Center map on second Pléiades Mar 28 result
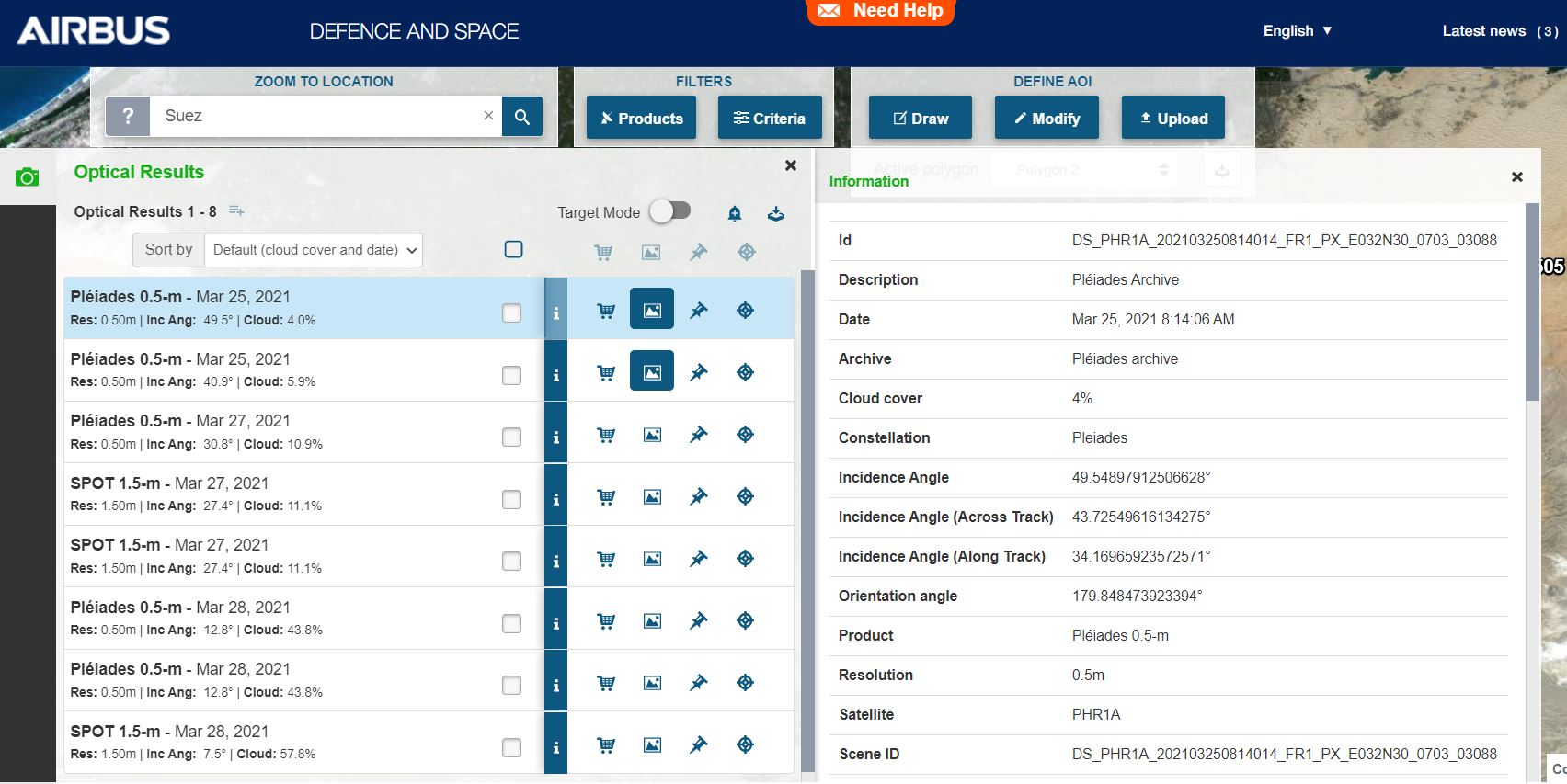This screenshot has height=784, width=1567. (x=746, y=682)
